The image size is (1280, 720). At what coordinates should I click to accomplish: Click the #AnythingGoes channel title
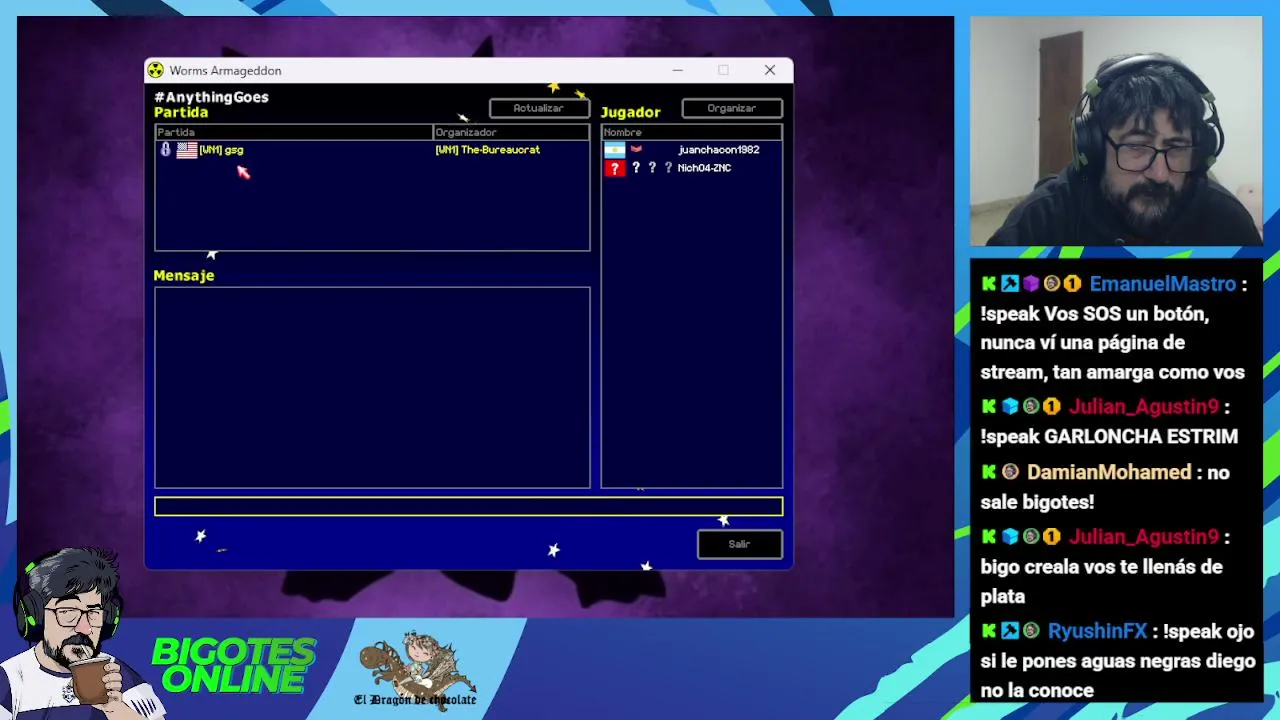(211, 97)
